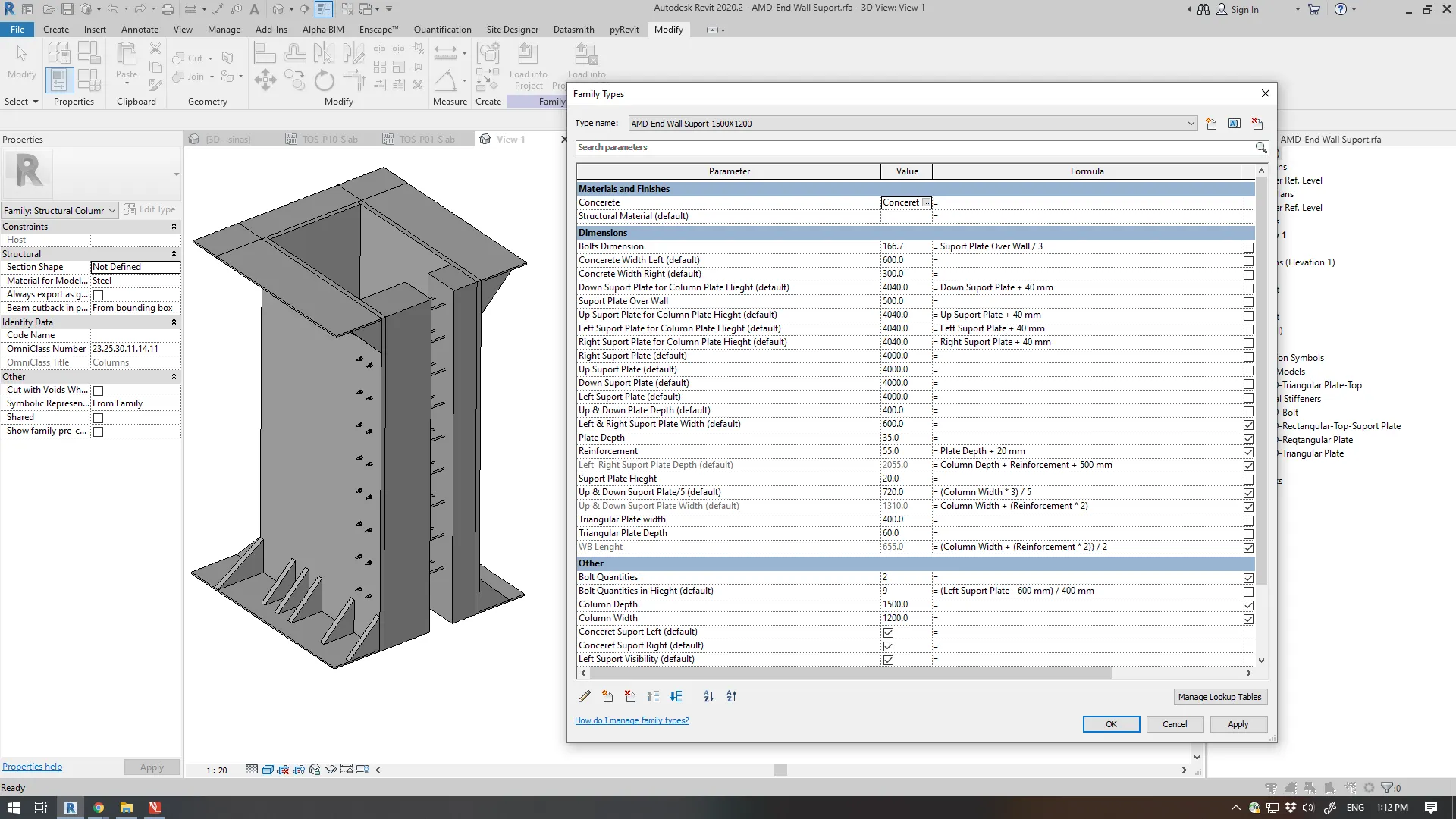The height and width of the screenshot is (819, 1456).
Task: Toggle lock checkbox for Bolts Dimension
Action: 1248,247
